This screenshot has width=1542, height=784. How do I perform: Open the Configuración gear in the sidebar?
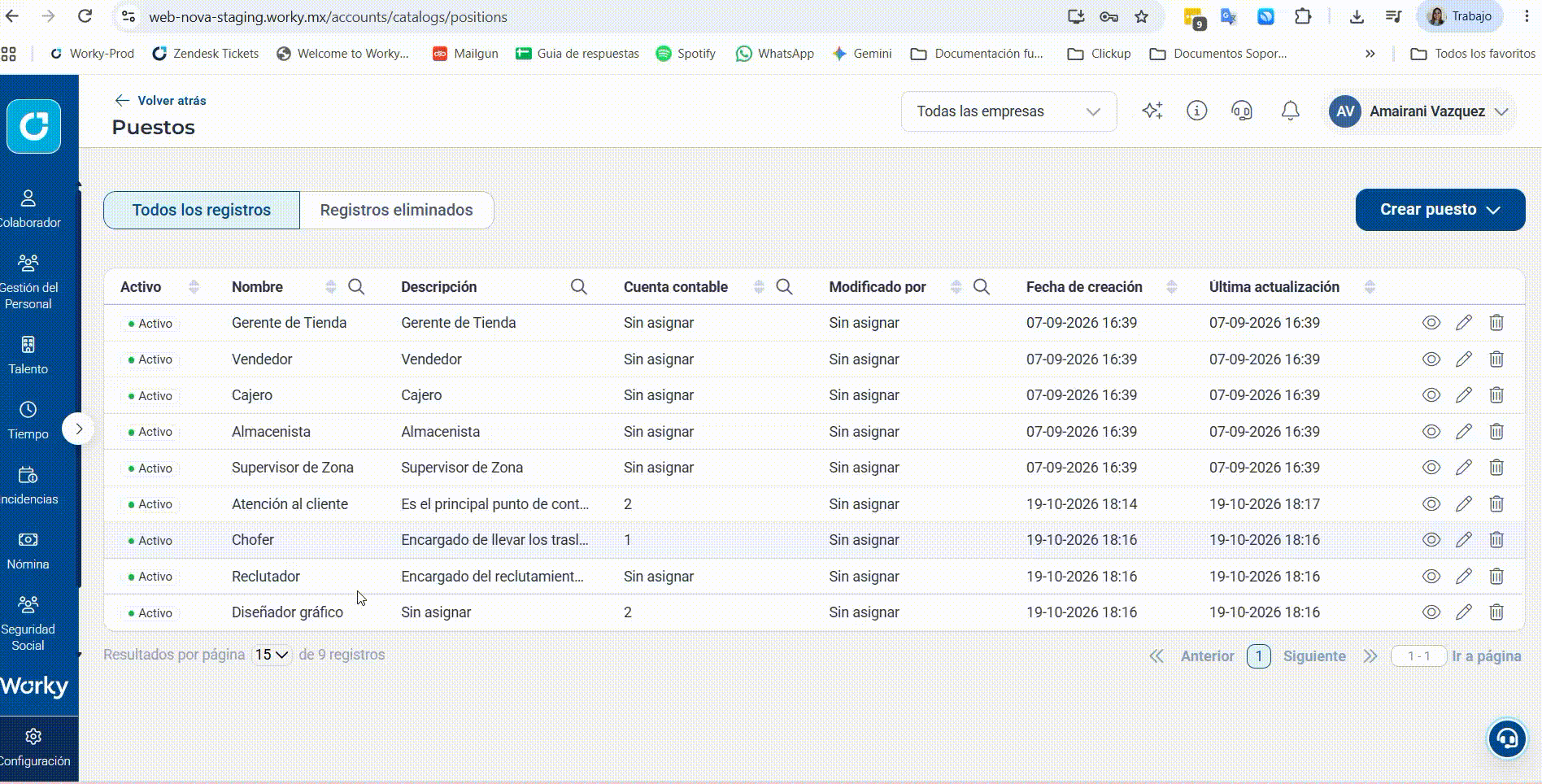pos(33,747)
